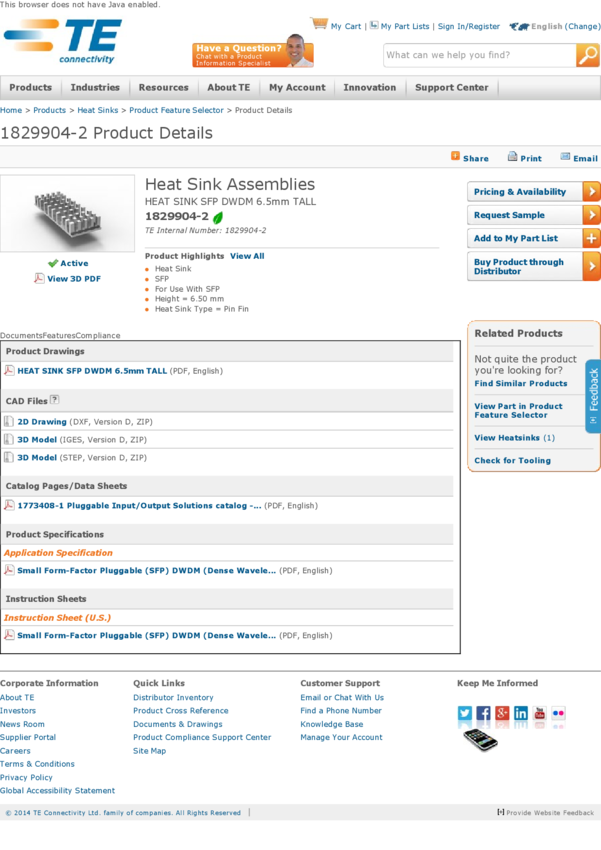Image resolution: width=601 pixels, height=850 pixels.
Task: Open the Facebook social icon
Action: tap(483, 713)
